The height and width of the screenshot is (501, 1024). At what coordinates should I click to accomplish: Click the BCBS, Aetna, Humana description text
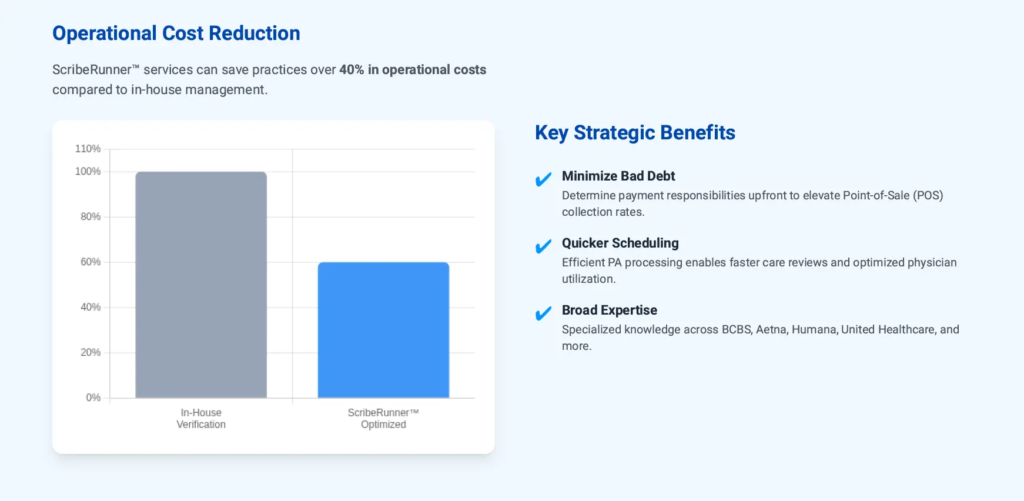760,337
